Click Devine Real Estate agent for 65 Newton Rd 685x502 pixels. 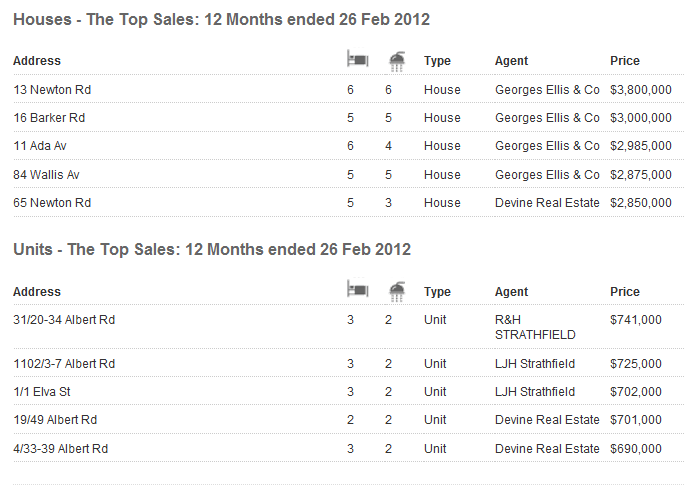(547, 203)
